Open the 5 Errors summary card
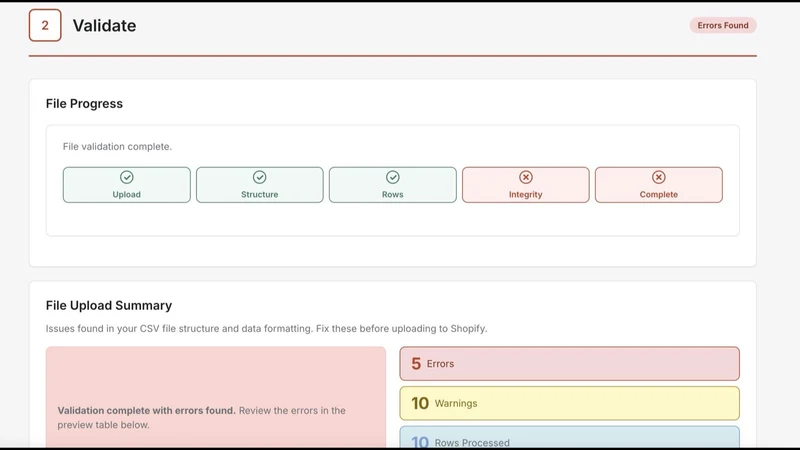Viewport: 800px width, 450px height. point(569,364)
